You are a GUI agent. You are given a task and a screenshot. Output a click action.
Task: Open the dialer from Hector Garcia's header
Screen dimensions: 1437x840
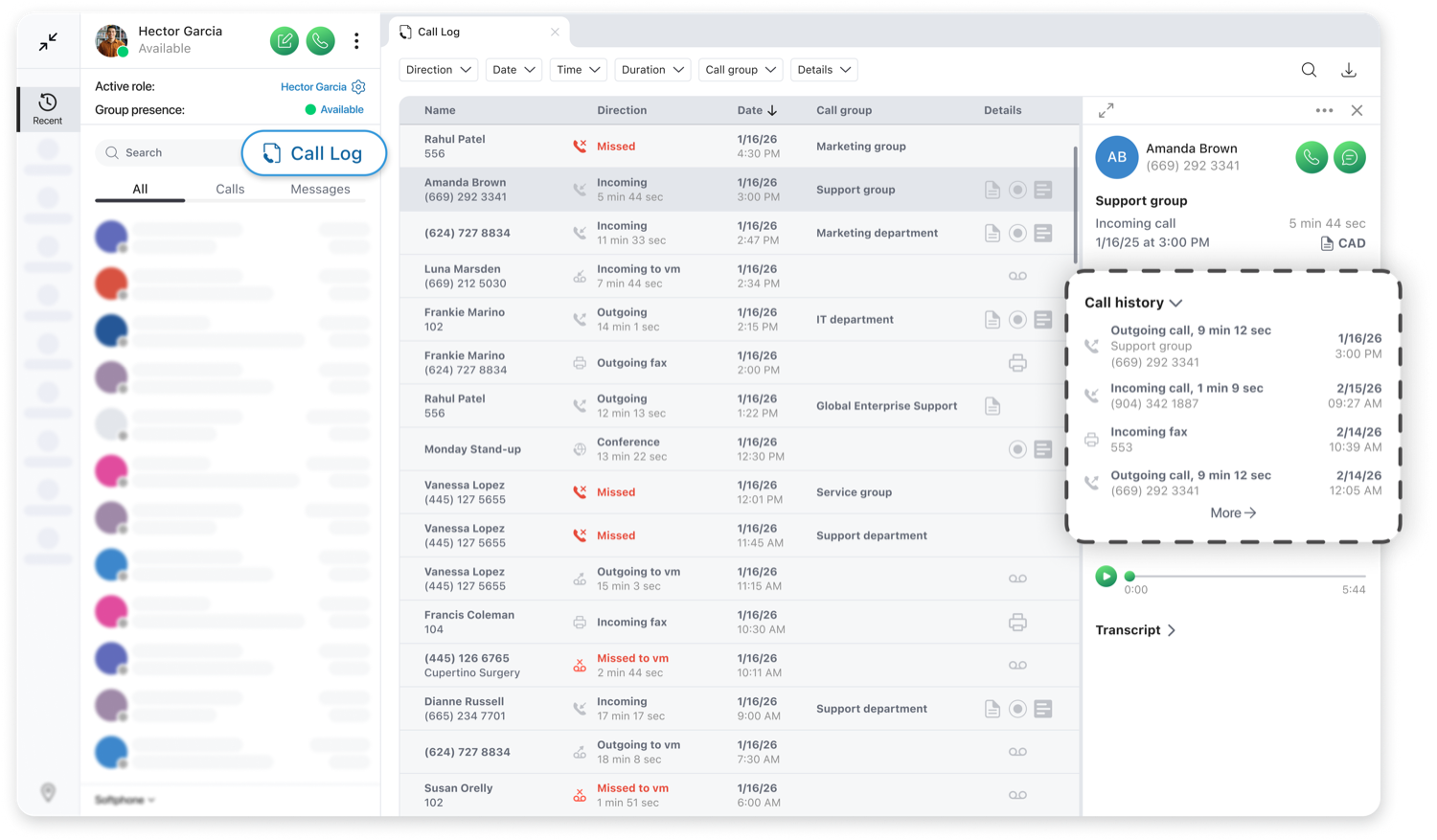pos(320,40)
